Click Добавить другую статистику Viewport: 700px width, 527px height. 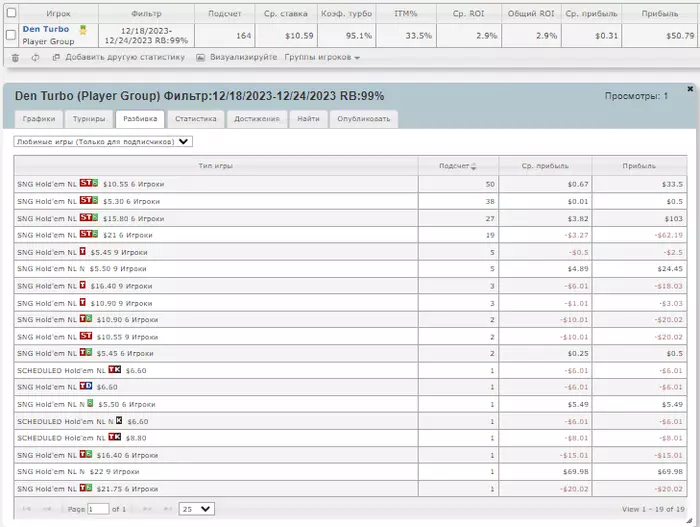click(x=125, y=57)
